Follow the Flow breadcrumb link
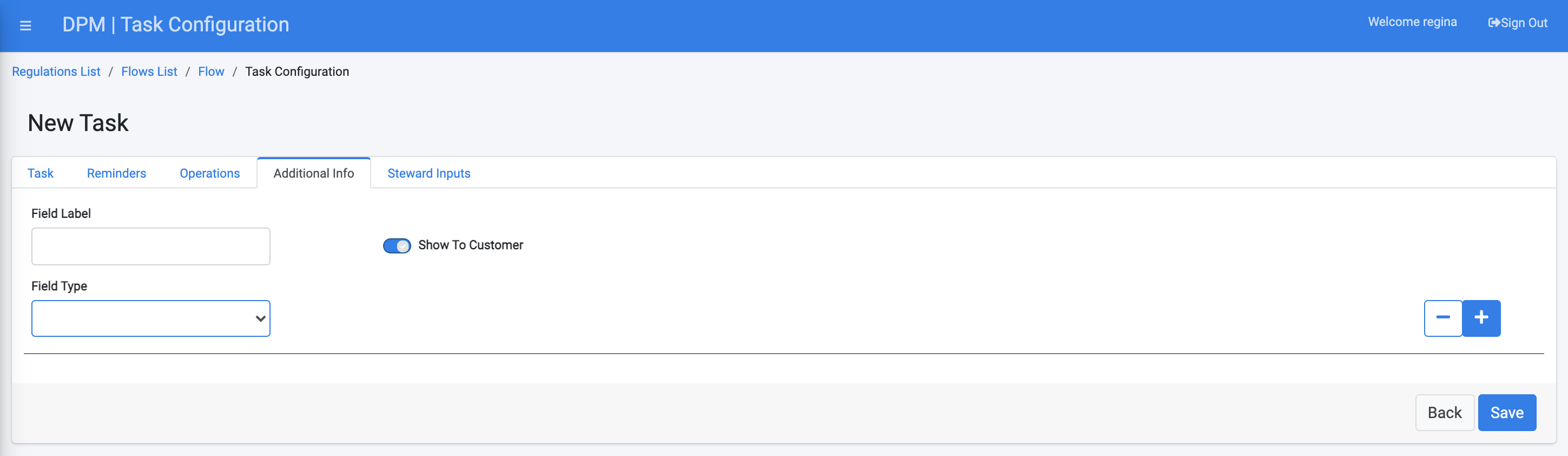The height and width of the screenshot is (456, 1568). (211, 71)
